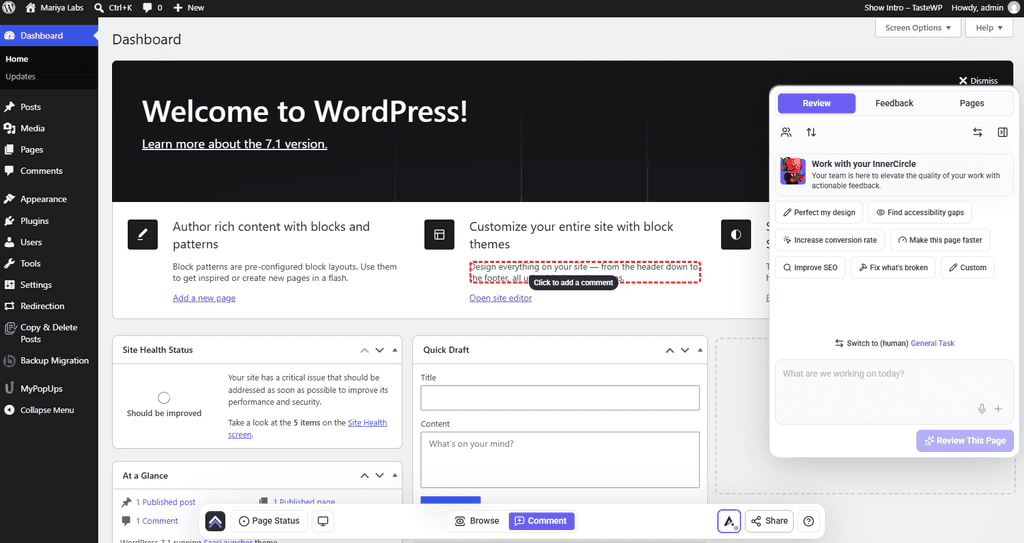
Task: Choose Improve SEO suggestion
Action: coord(810,267)
